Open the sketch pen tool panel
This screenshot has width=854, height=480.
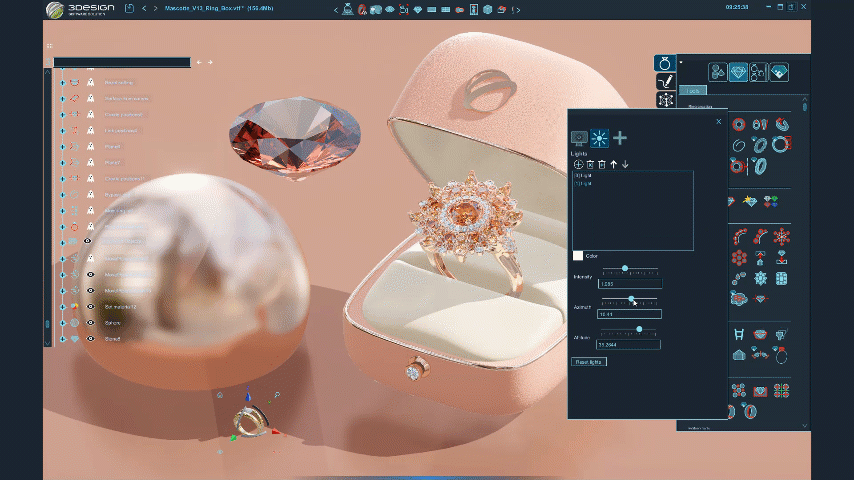pyautogui.click(x=665, y=82)
